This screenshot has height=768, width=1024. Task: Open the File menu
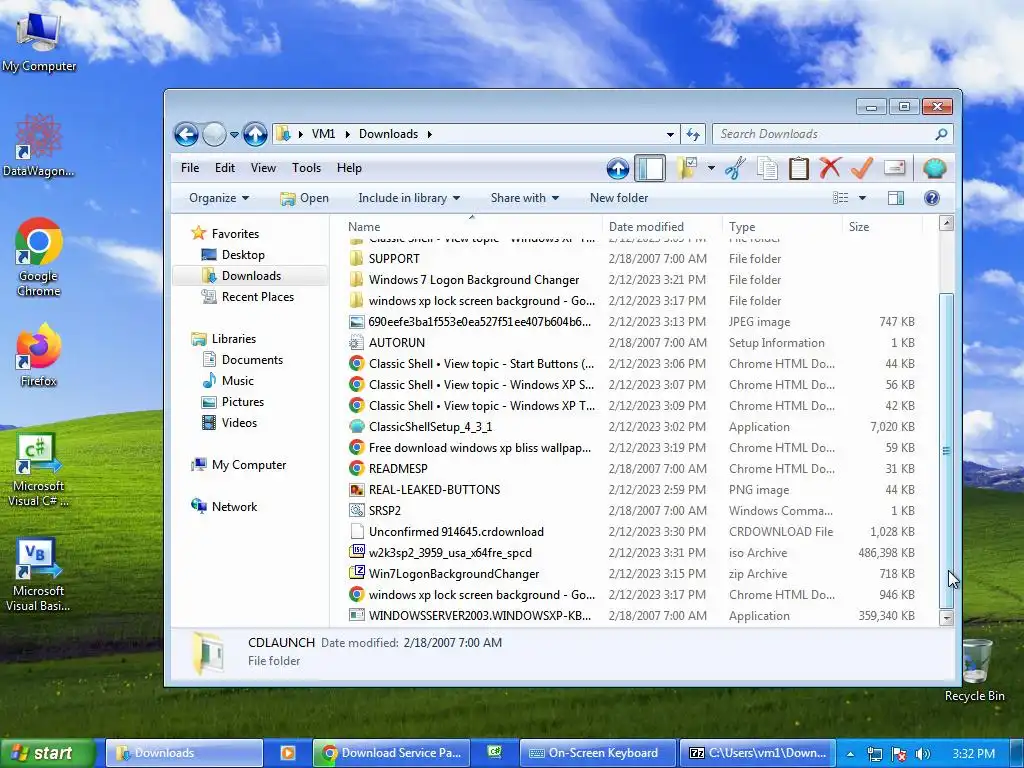pos(190,168)
